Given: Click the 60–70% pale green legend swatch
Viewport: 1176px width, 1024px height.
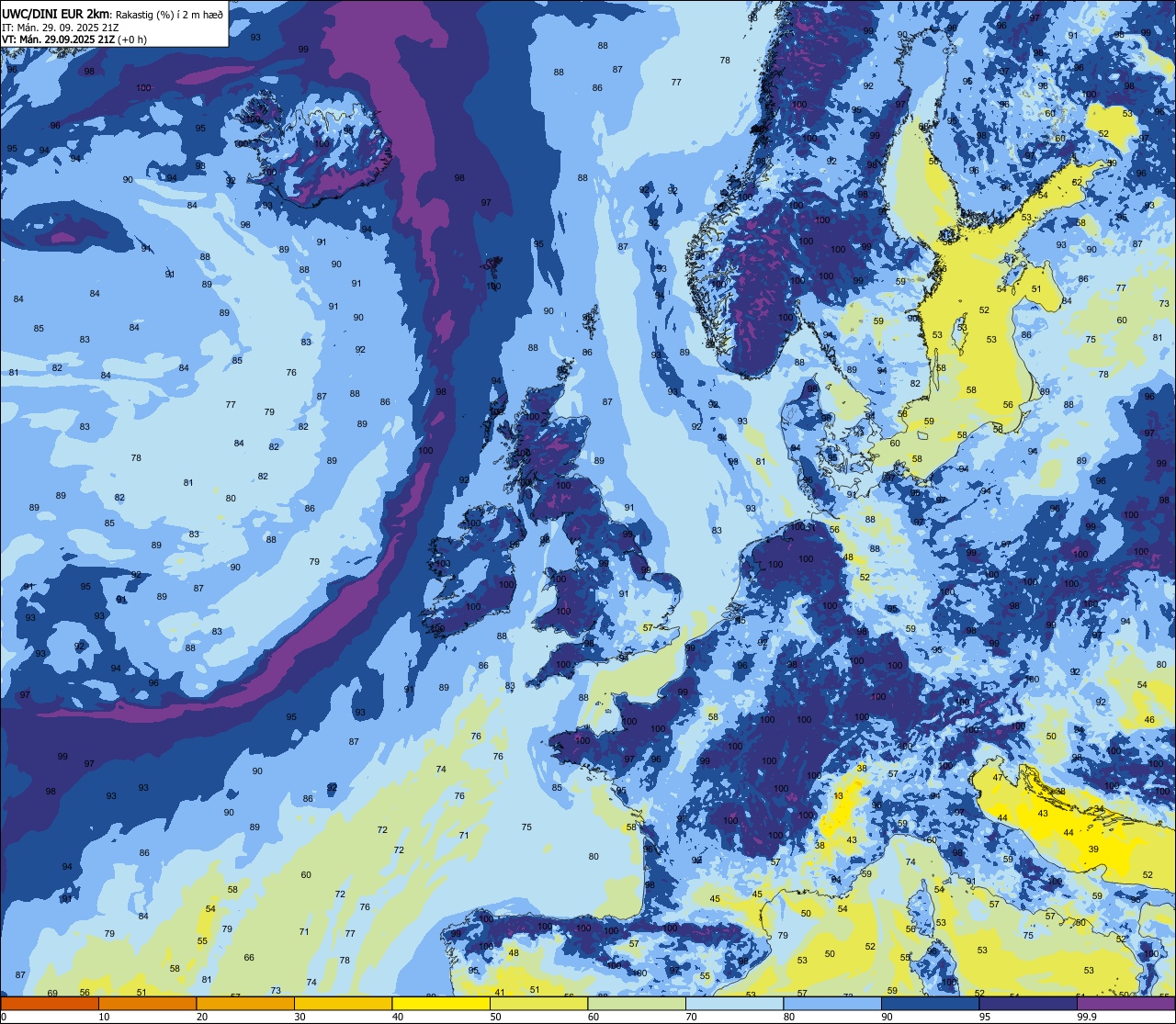Looking at the screenshot, I should click(x=637, y=1003).
